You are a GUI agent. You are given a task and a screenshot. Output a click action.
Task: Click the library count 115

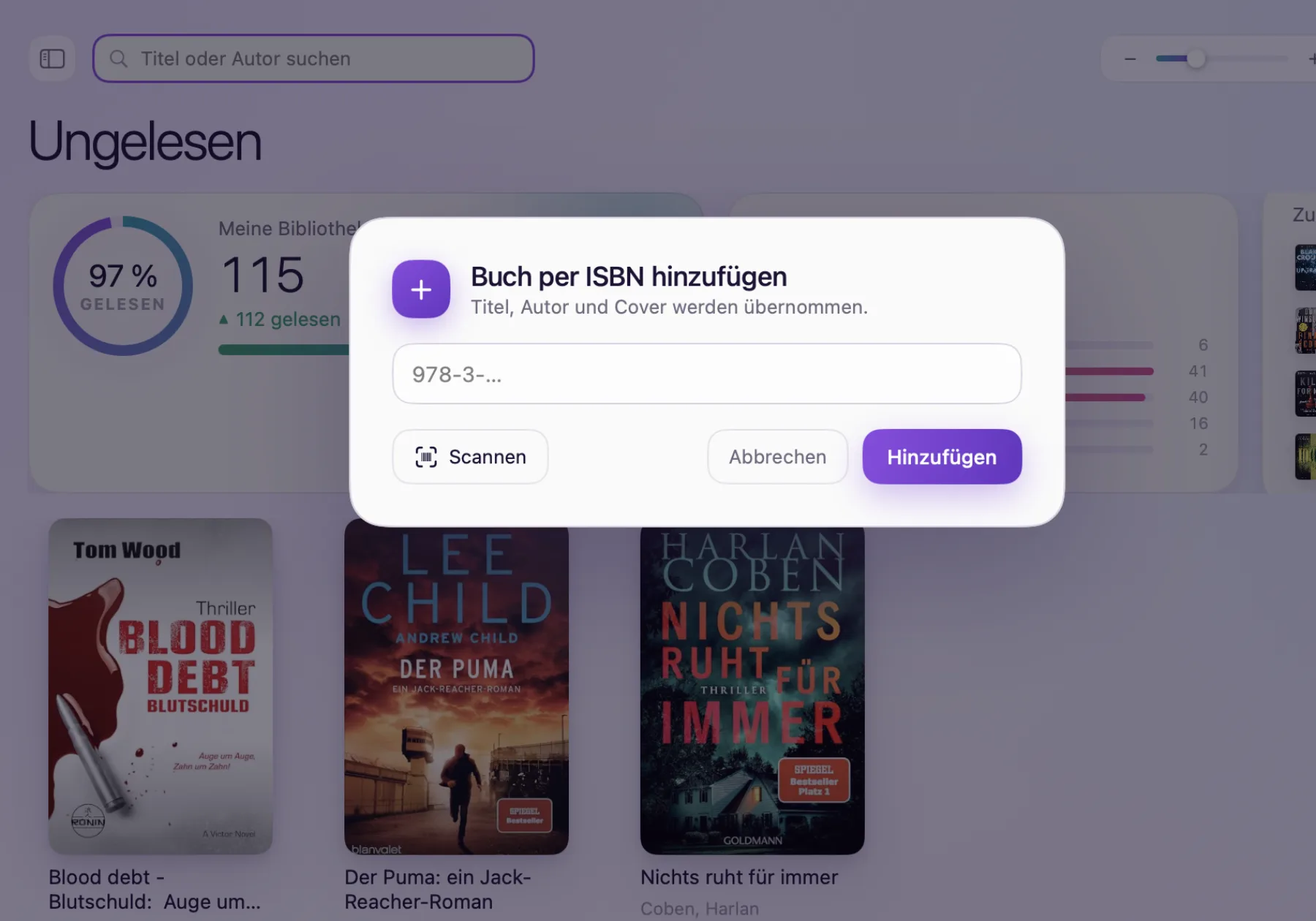coord(262,275)
